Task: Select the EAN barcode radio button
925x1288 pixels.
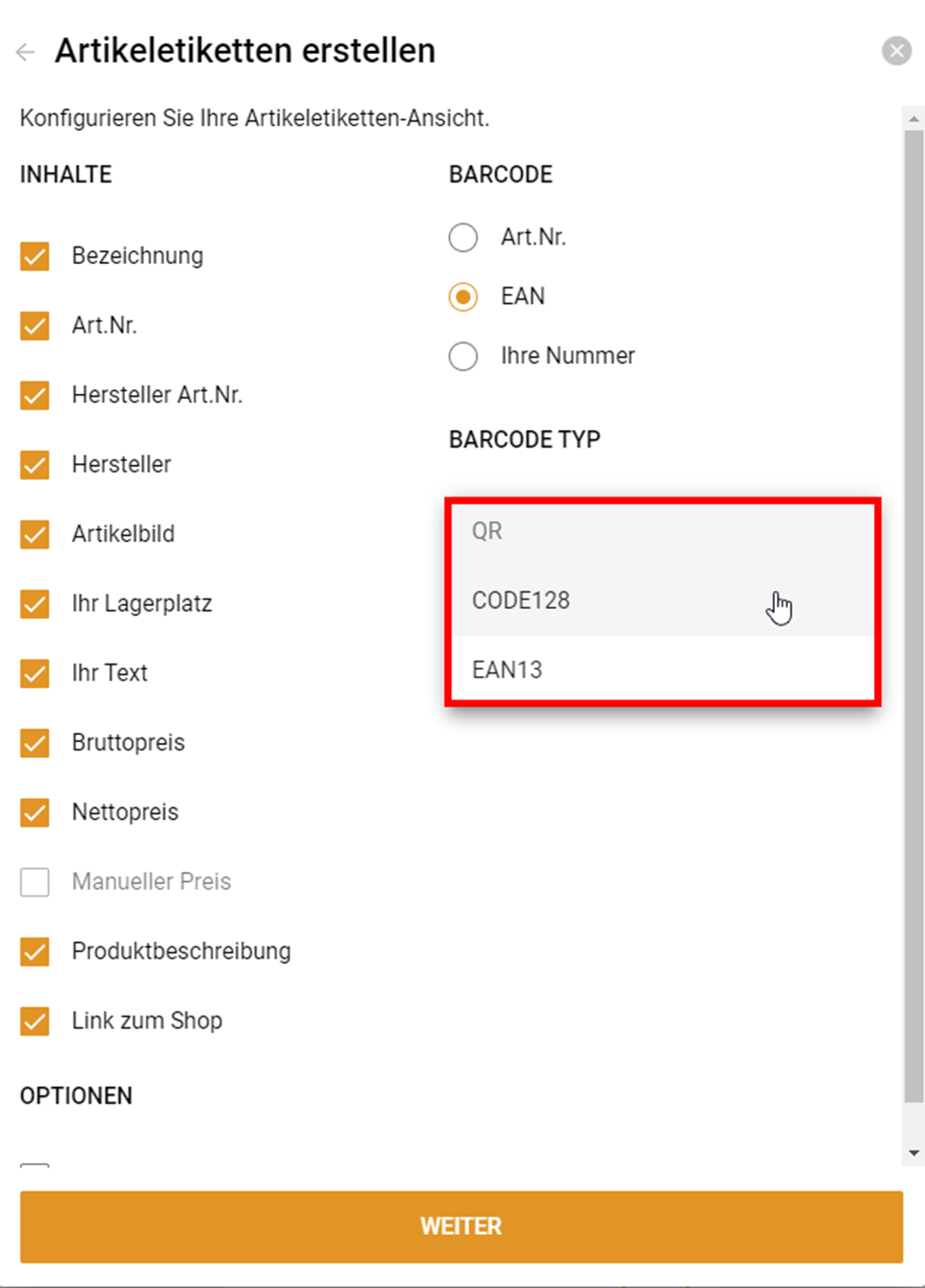Action: pyautogui.click(x=463, y=297)
